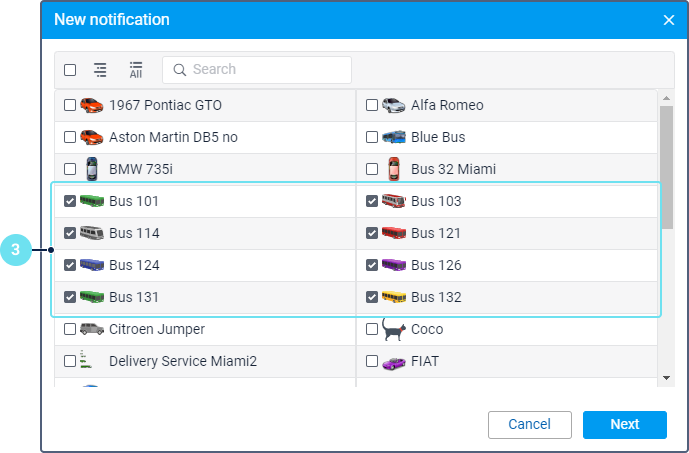
Task: Click the purple FIAT car icon
Action: 394,361
